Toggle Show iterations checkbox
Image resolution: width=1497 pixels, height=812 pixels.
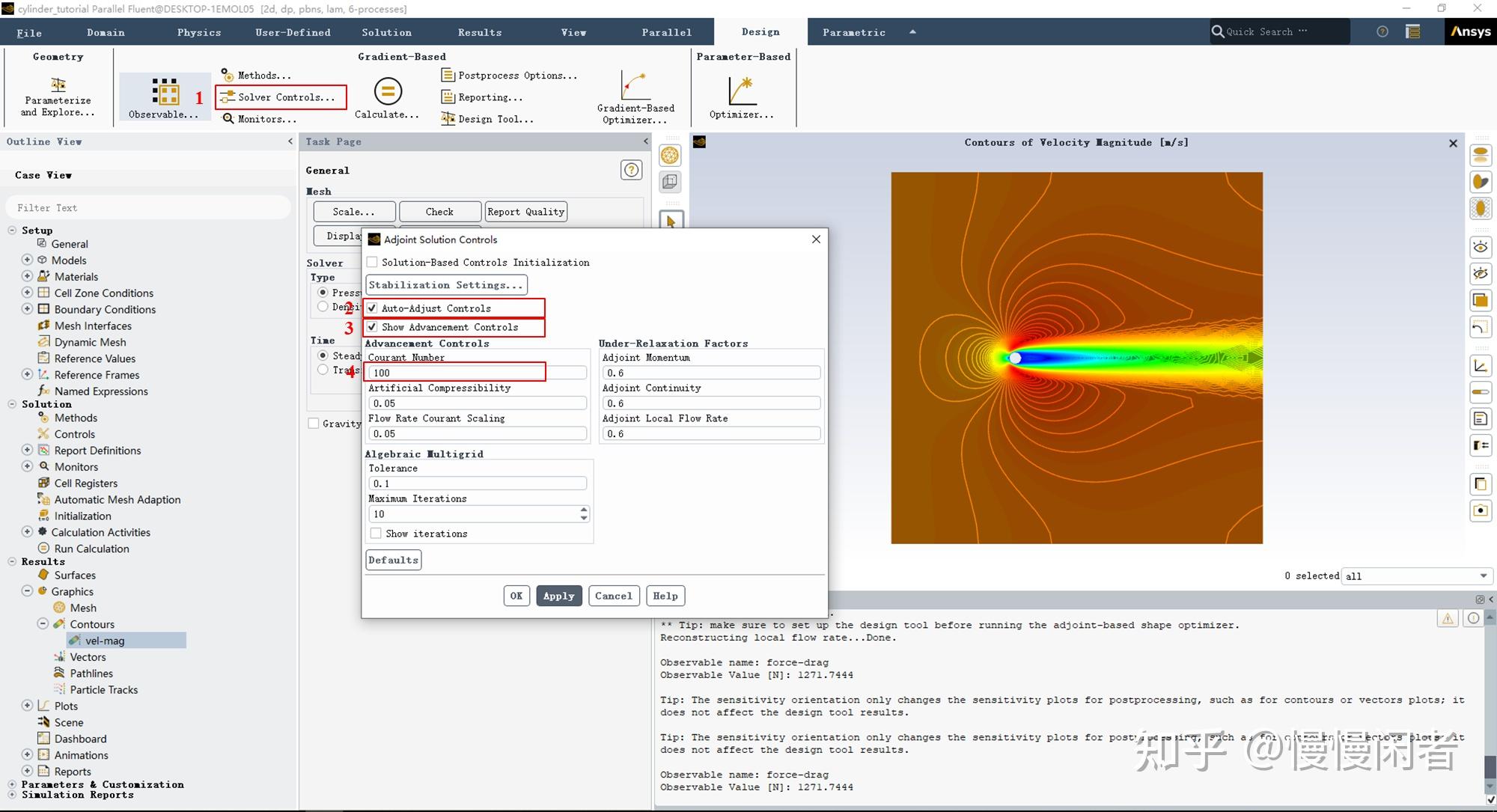376,534
